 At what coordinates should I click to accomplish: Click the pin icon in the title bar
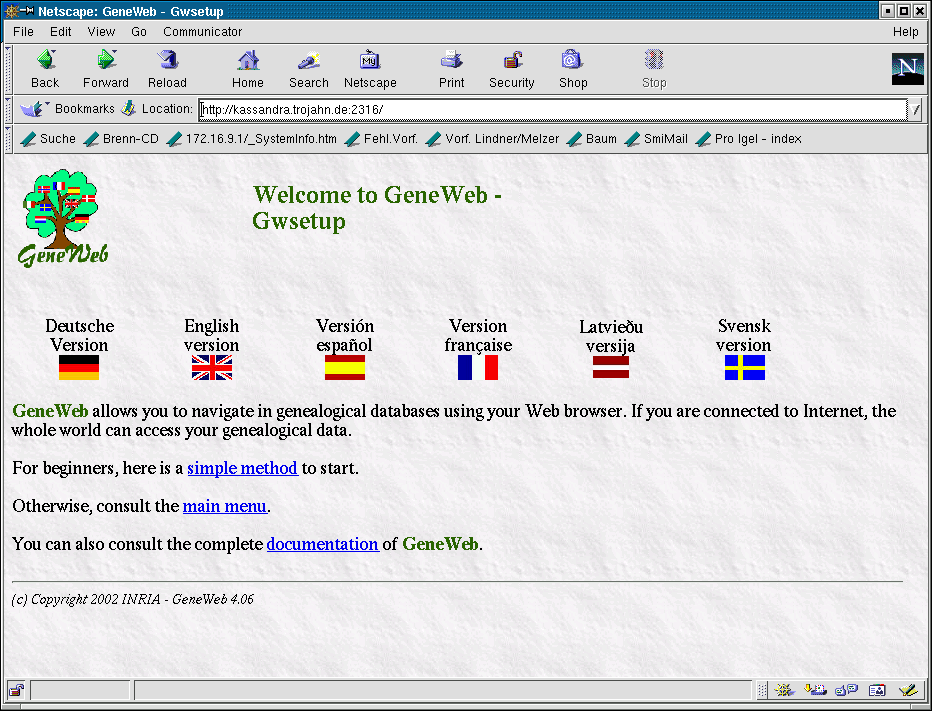coord(27,11)
